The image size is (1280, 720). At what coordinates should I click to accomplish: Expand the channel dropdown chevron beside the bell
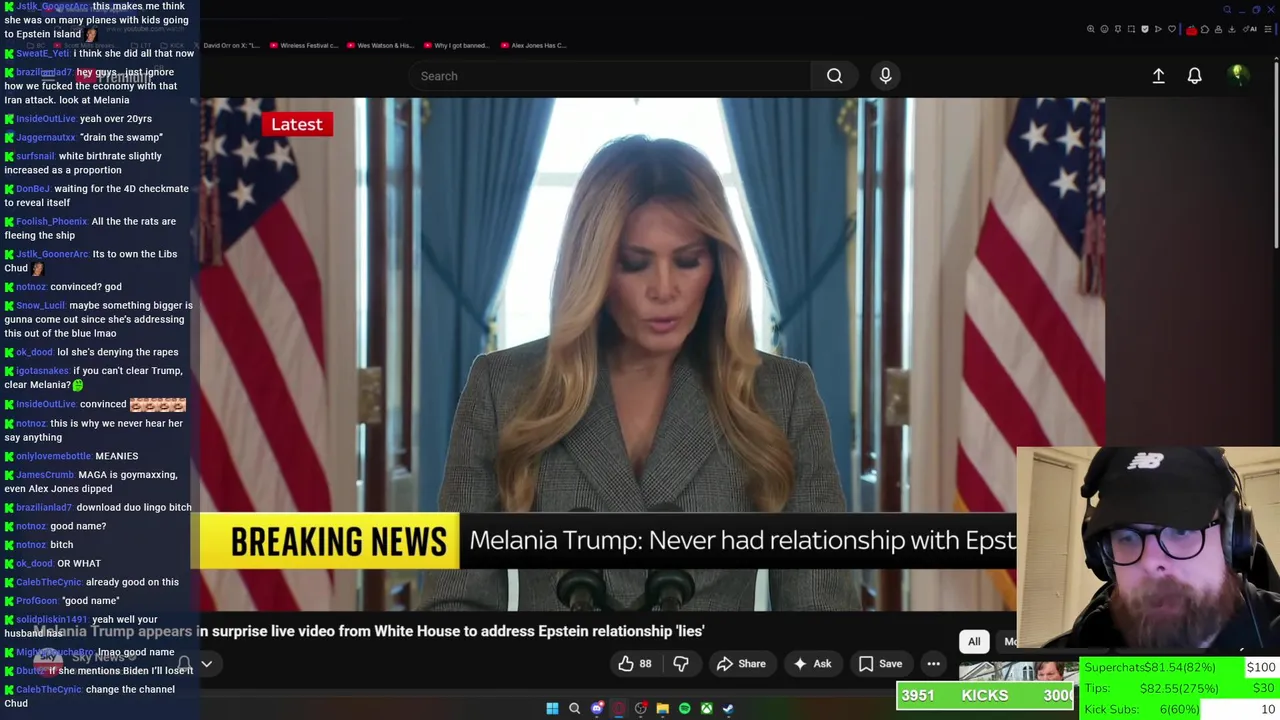pyautogui.click(x=207, y=664)
